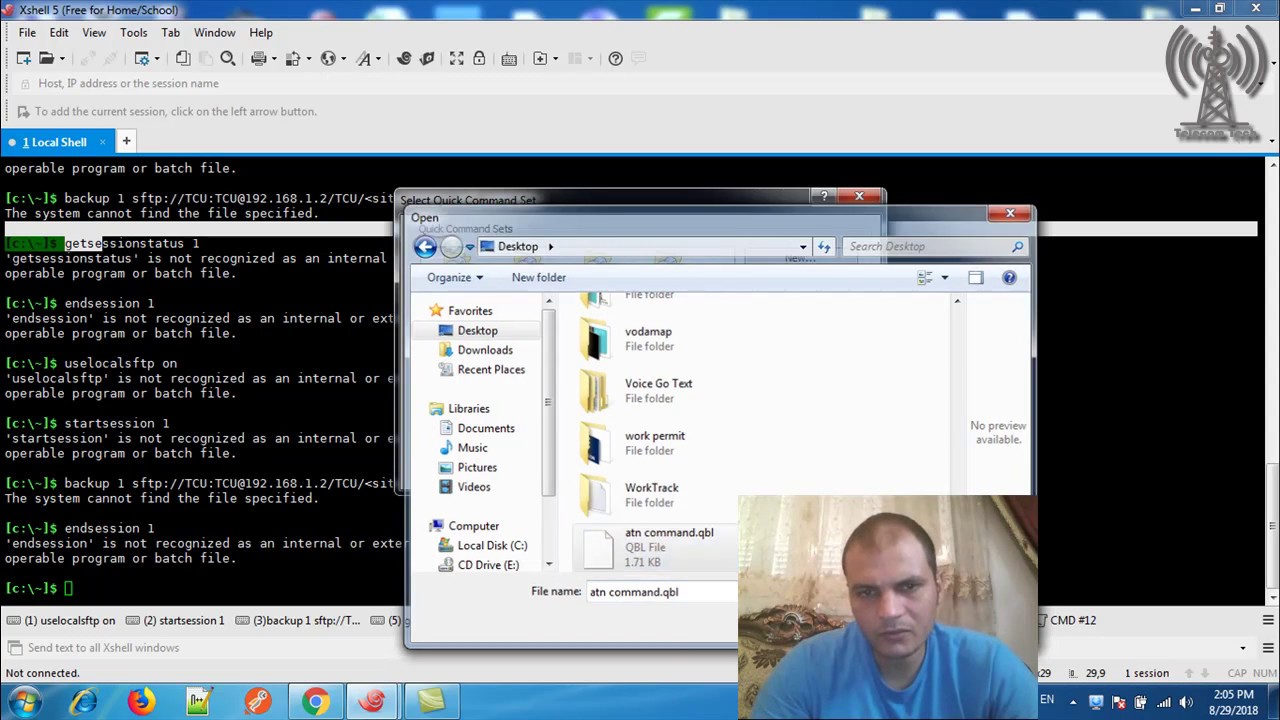1280x720 pixels.
Task: Open session folder icon in Xshell toolbar
Action: point(46,58)
